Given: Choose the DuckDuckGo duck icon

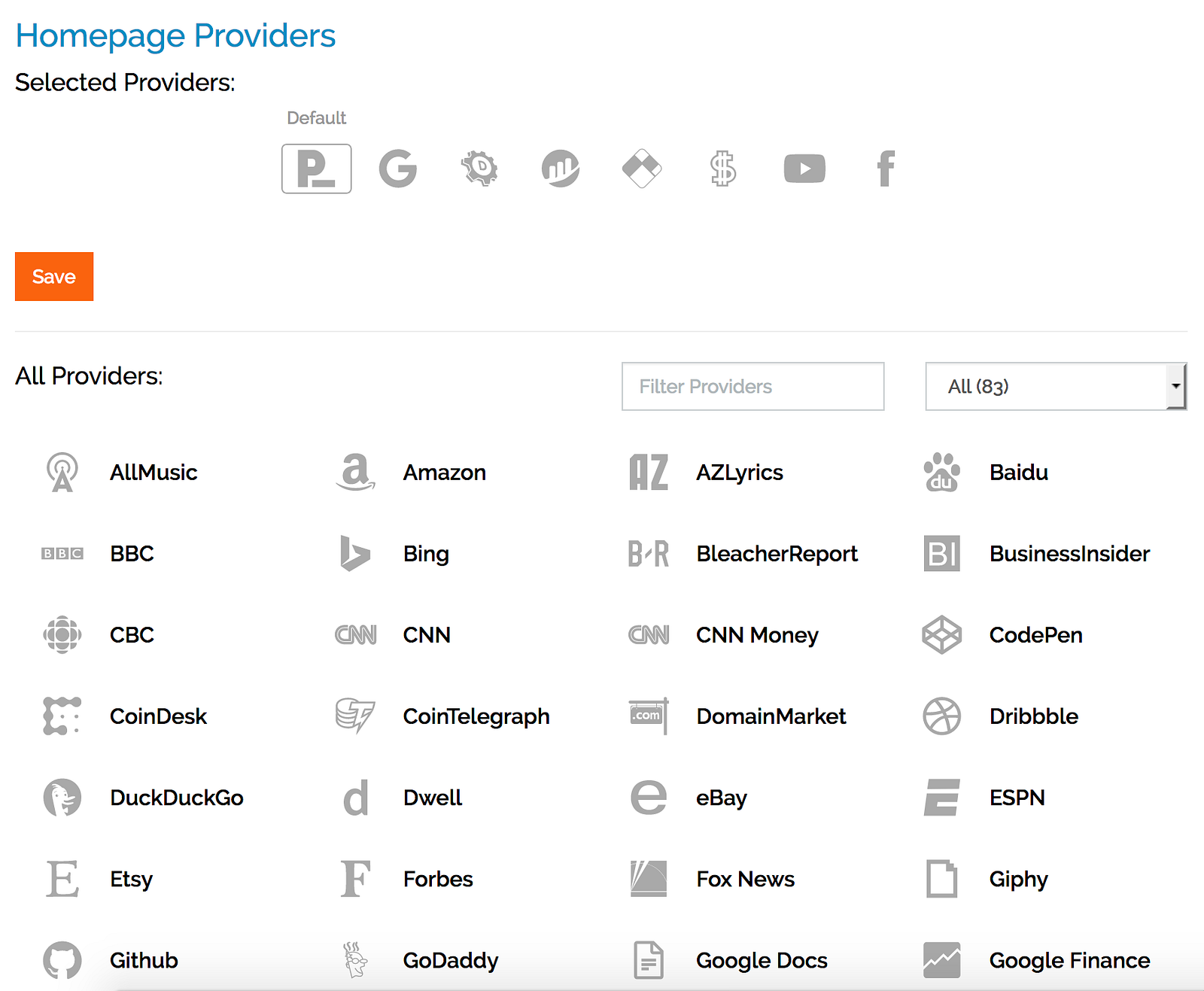Looking at the screenshot, I should click(62, 797).
